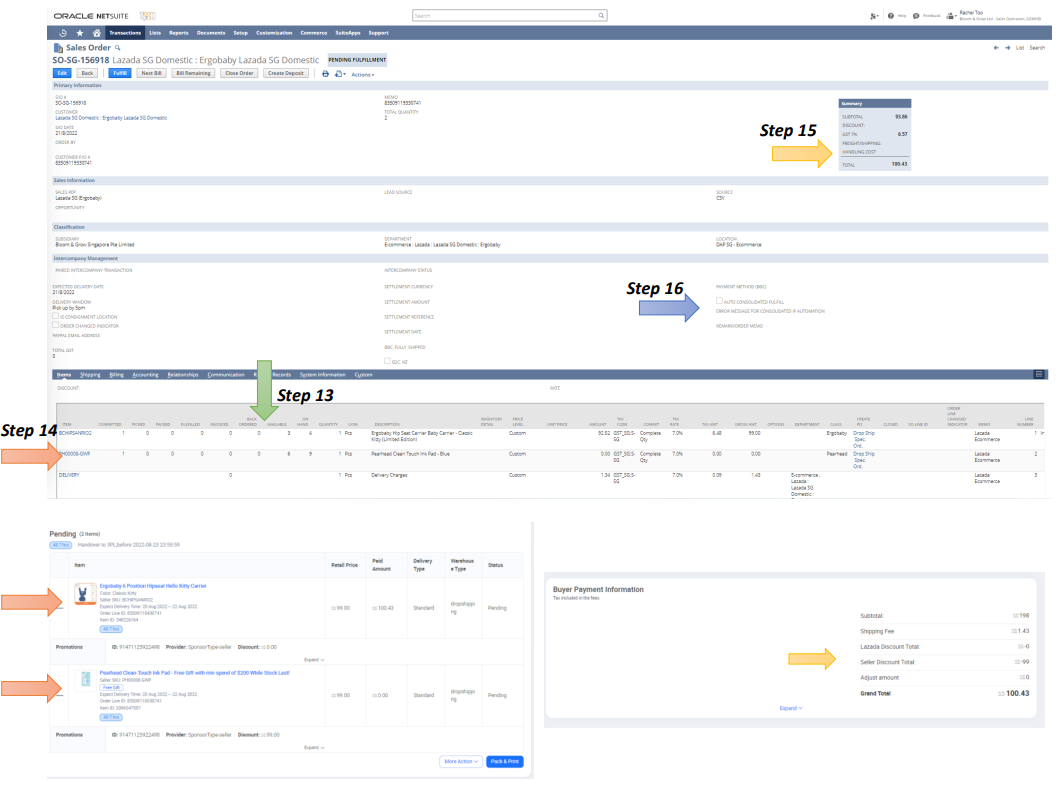This screenshot has height=787, width=1060.
Task: Switch to the Communication subtab
Action: 226,375
